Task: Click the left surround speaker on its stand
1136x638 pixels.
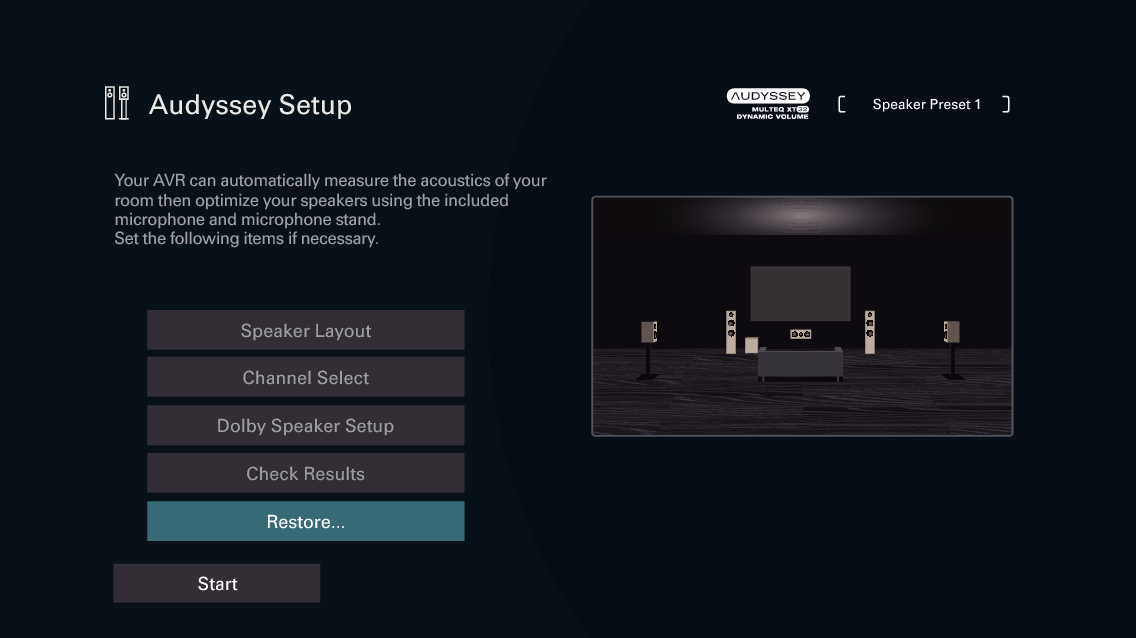Action: click(x=650, y=330)
